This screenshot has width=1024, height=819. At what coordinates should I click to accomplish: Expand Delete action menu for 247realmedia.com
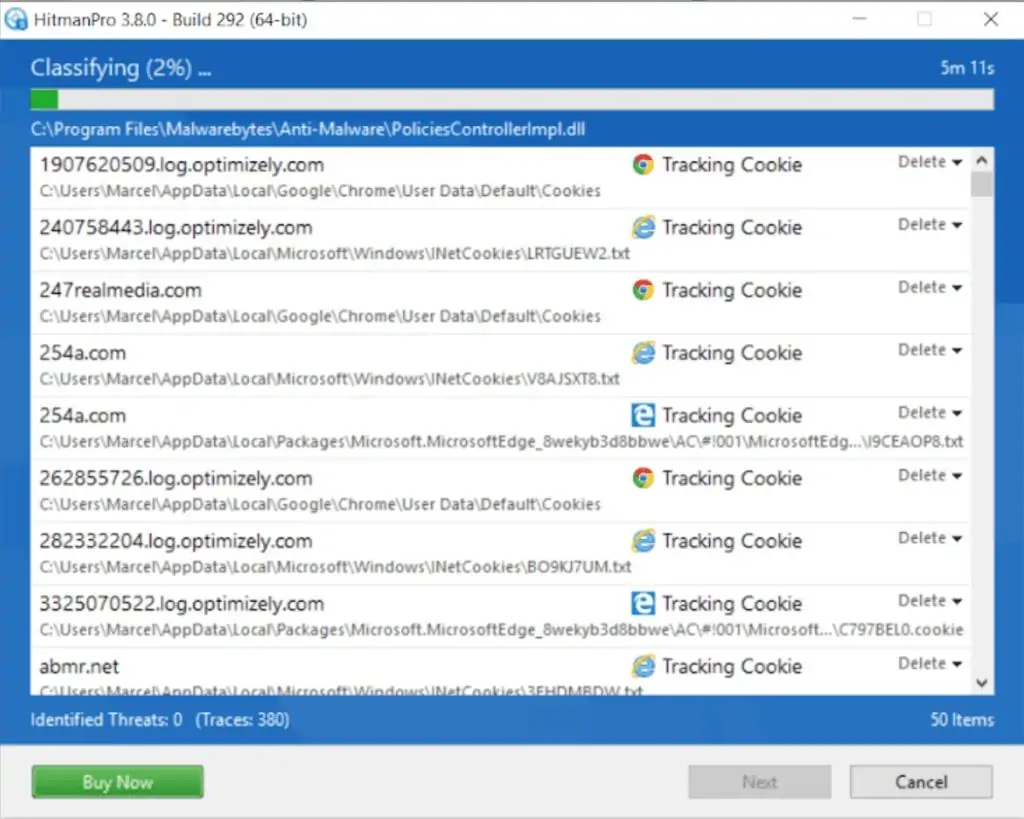tap(930, 287)
